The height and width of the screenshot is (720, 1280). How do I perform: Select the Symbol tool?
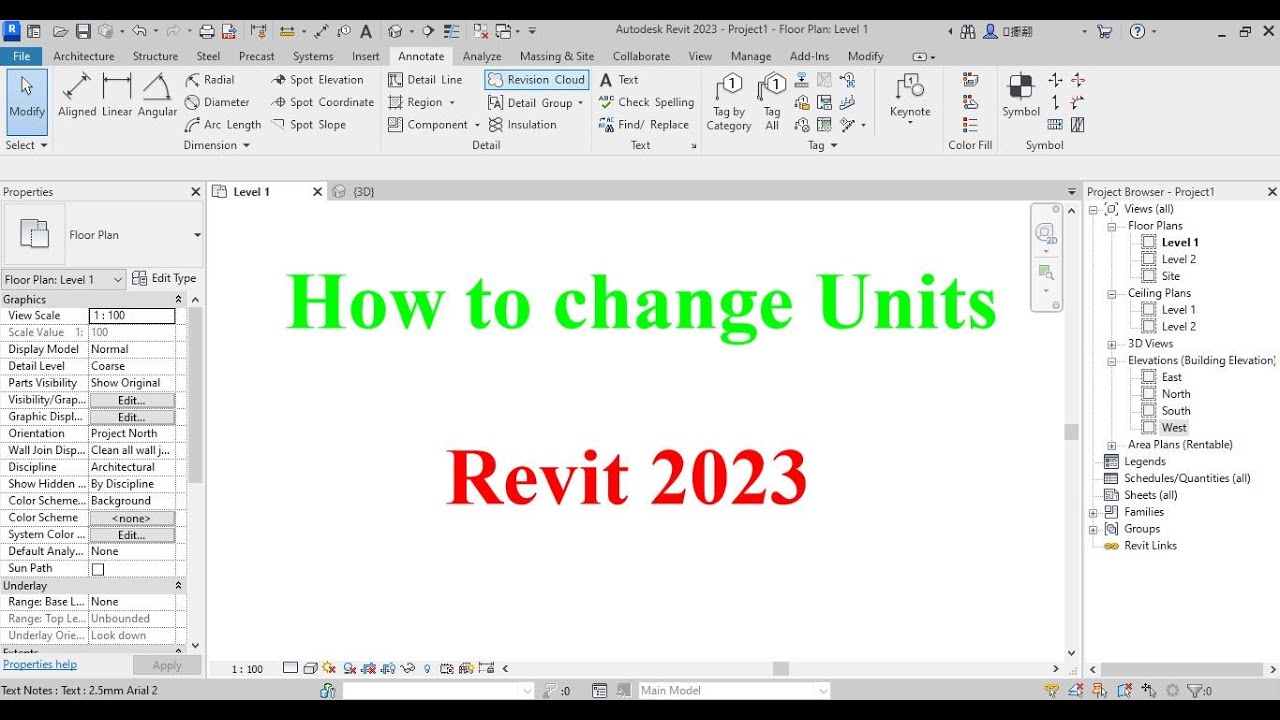1021,96
